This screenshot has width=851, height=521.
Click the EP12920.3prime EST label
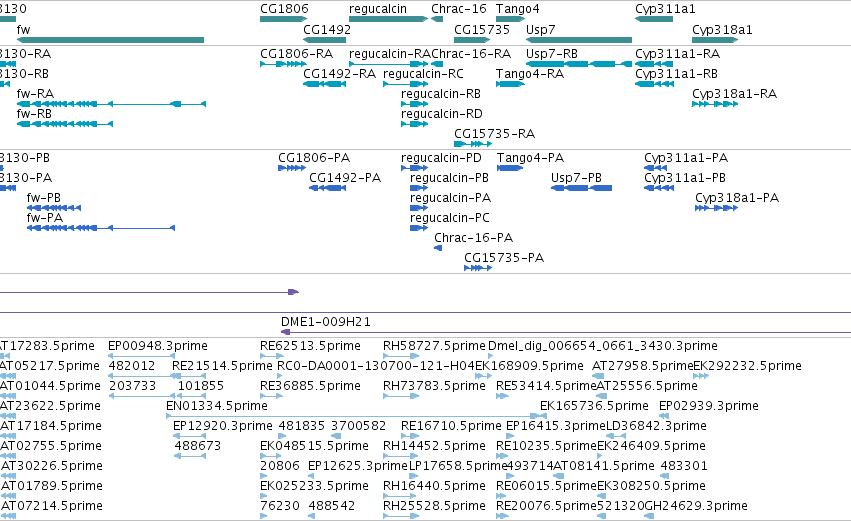coord(223,426)
